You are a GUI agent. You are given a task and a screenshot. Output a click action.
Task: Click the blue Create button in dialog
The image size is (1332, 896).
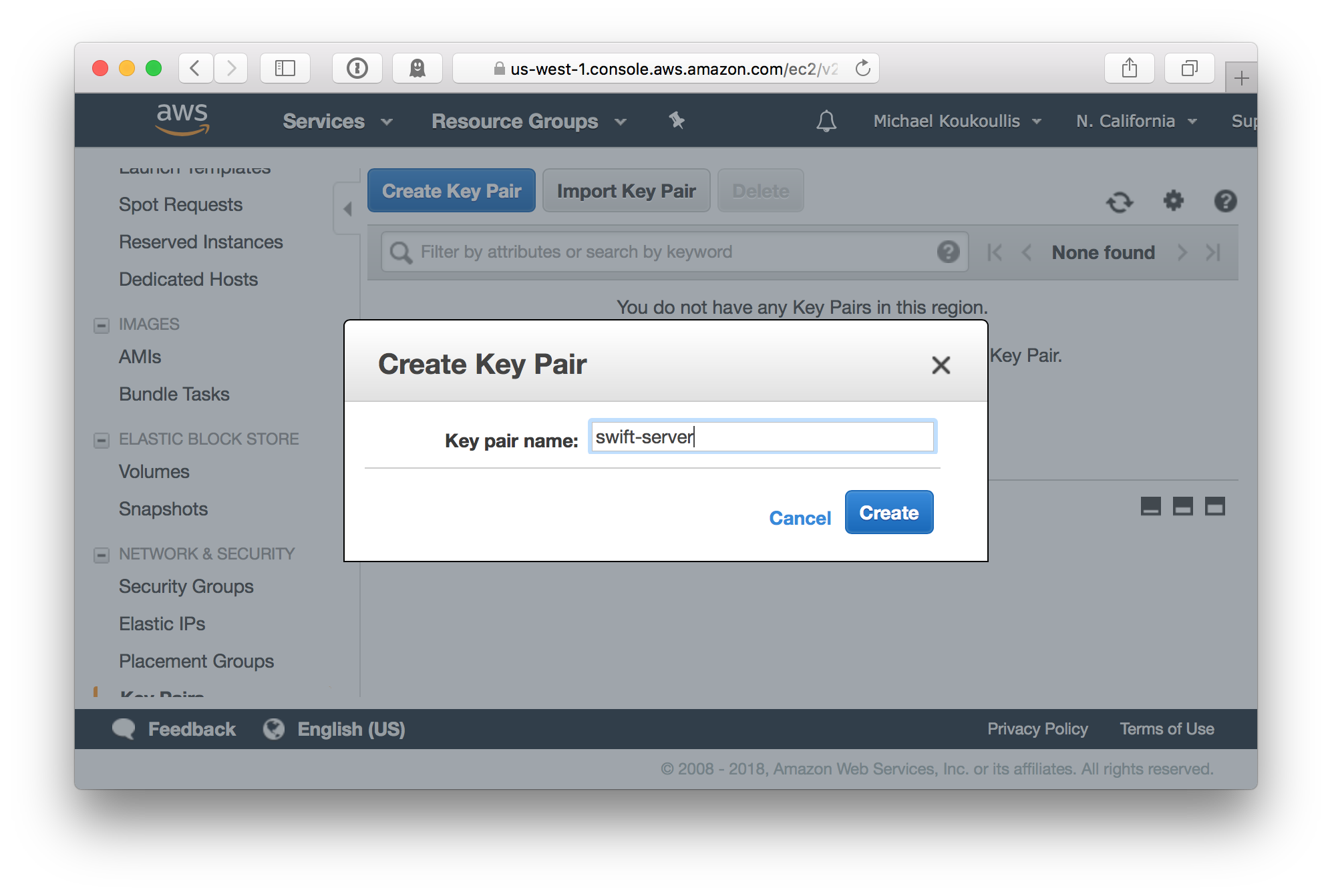pos(889,512)
